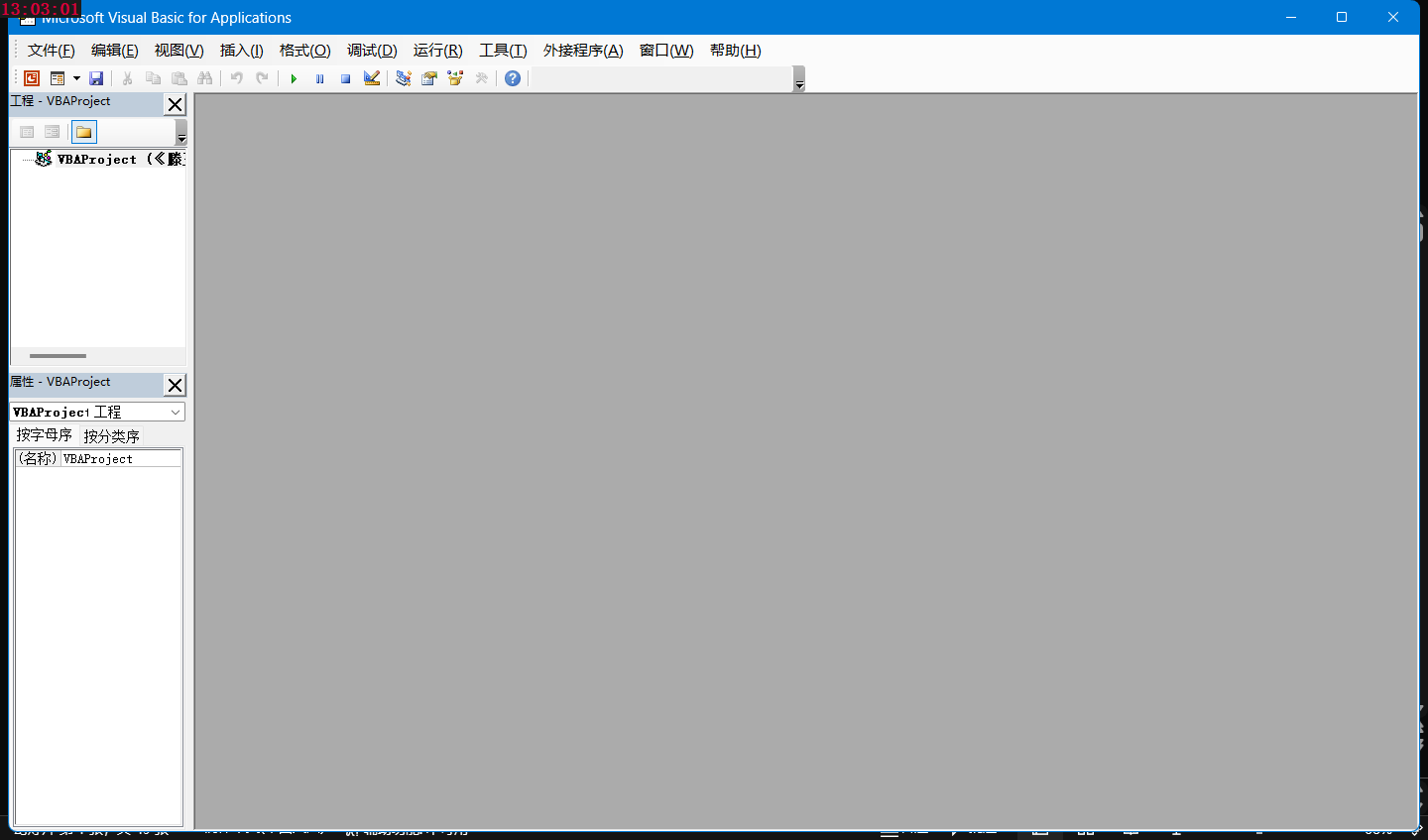The image size is (1428, 840).
Task: Run macro with green play icon
Action: click(x=294, y=78)
